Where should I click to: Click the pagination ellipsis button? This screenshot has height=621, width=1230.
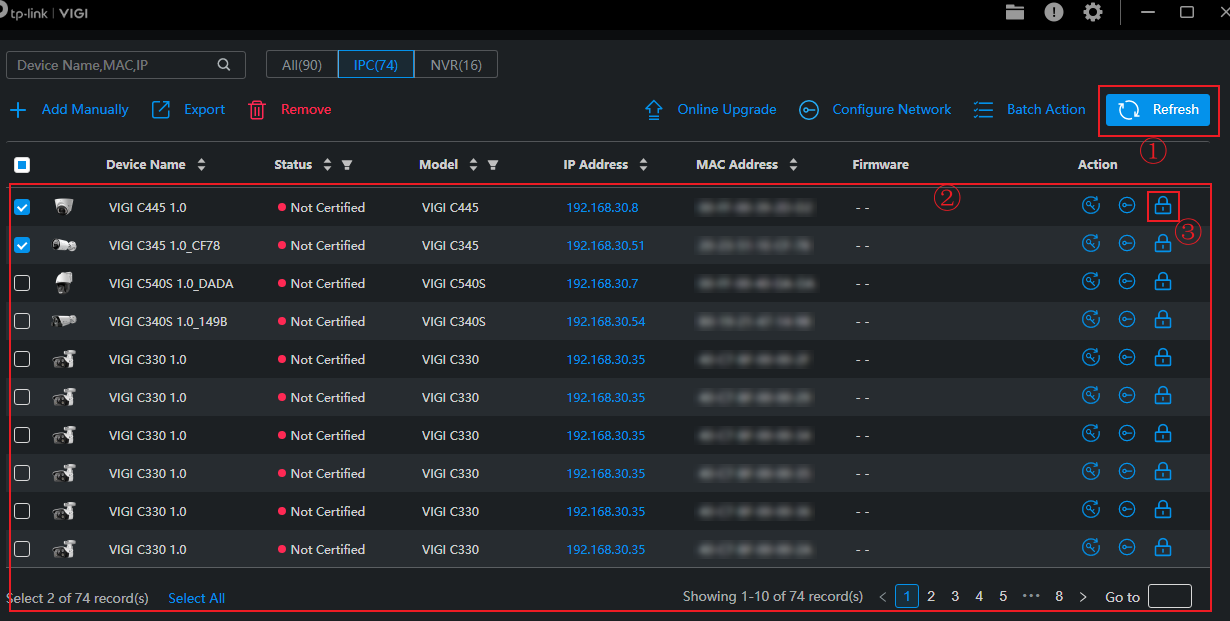point(1031,596)
